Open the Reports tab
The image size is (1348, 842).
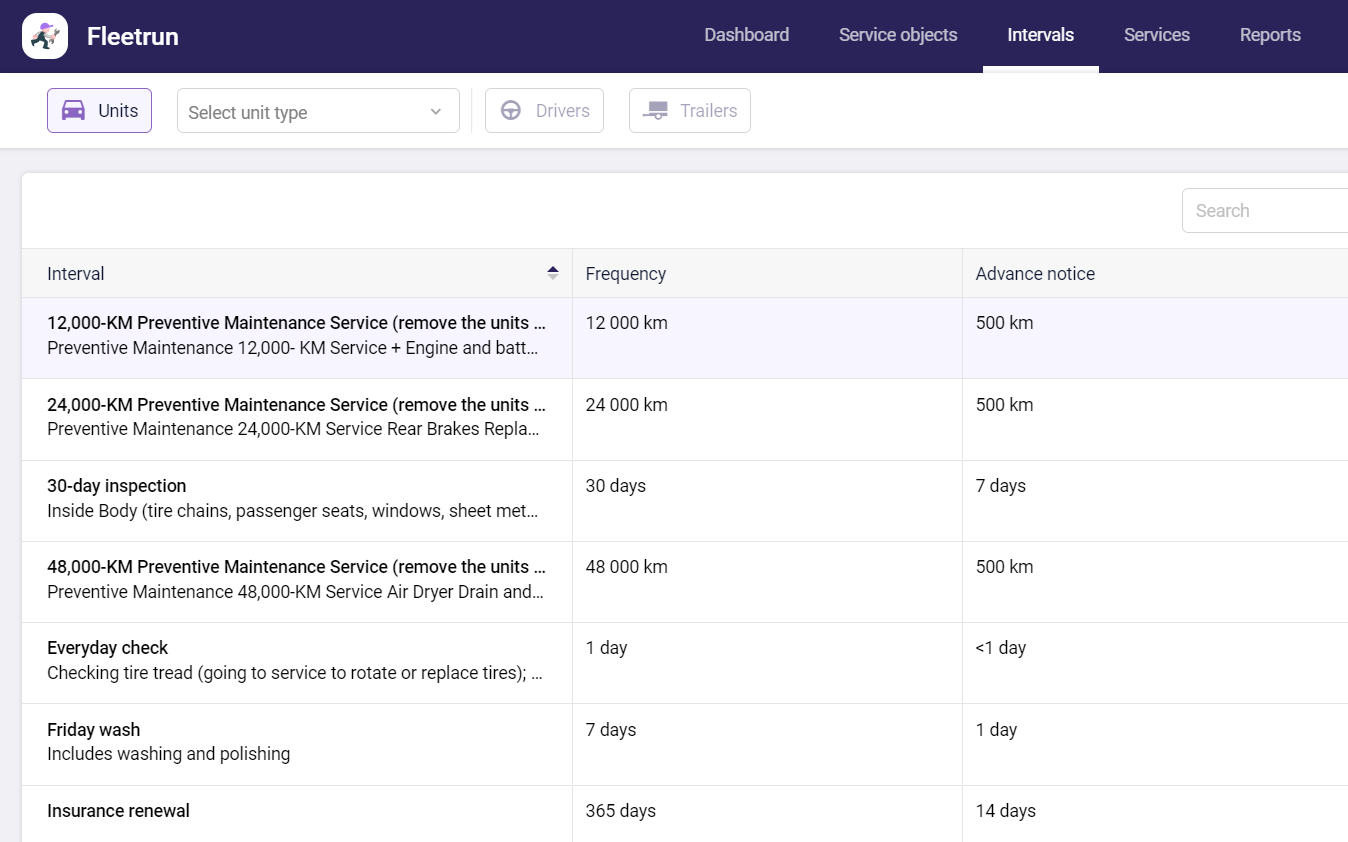[1269, 35]
